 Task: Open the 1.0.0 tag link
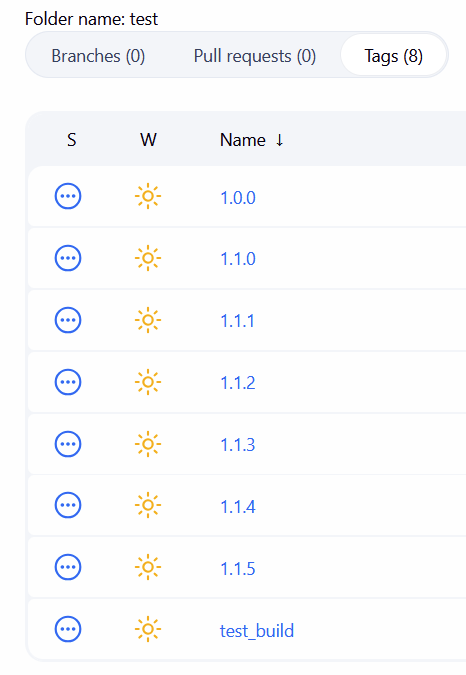click(238, 198)
